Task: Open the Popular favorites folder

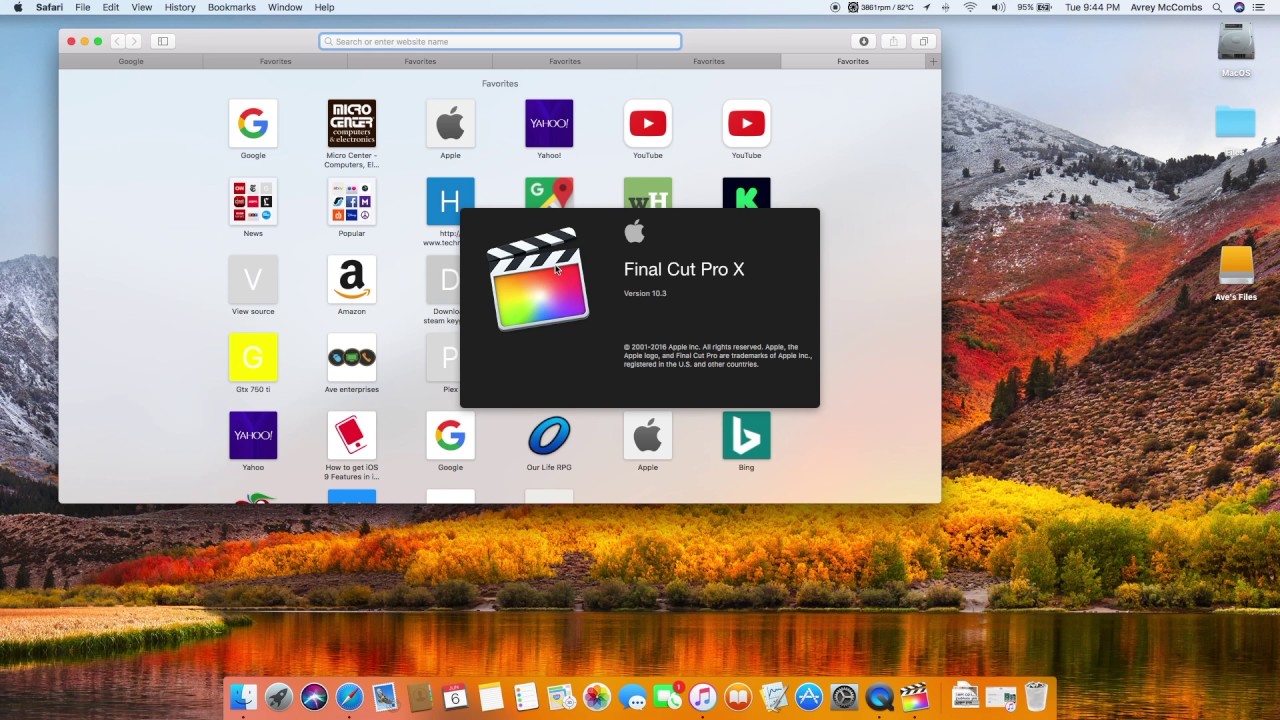Action: (x=352, y=202)
